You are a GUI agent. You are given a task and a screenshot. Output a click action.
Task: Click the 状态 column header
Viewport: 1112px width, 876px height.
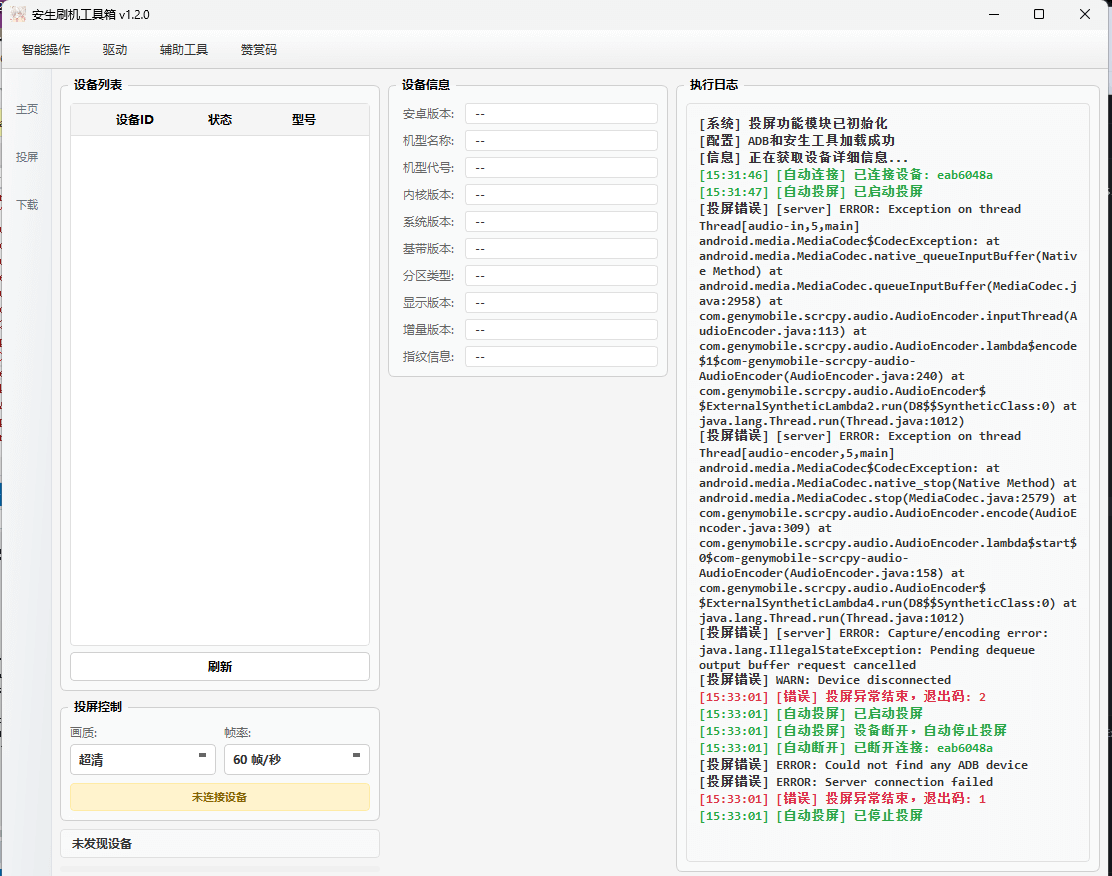tap(220, 120)
